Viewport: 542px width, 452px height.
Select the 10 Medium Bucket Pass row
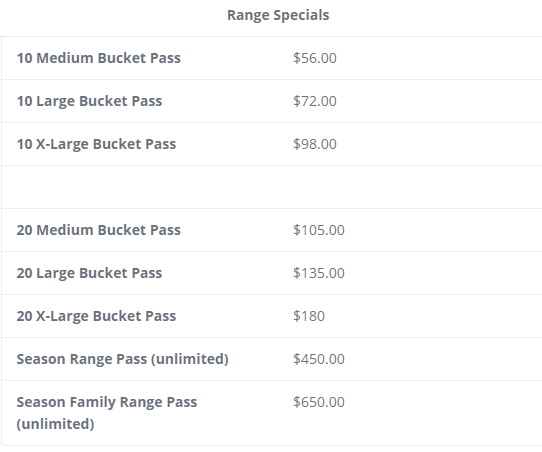pos(272,58)
